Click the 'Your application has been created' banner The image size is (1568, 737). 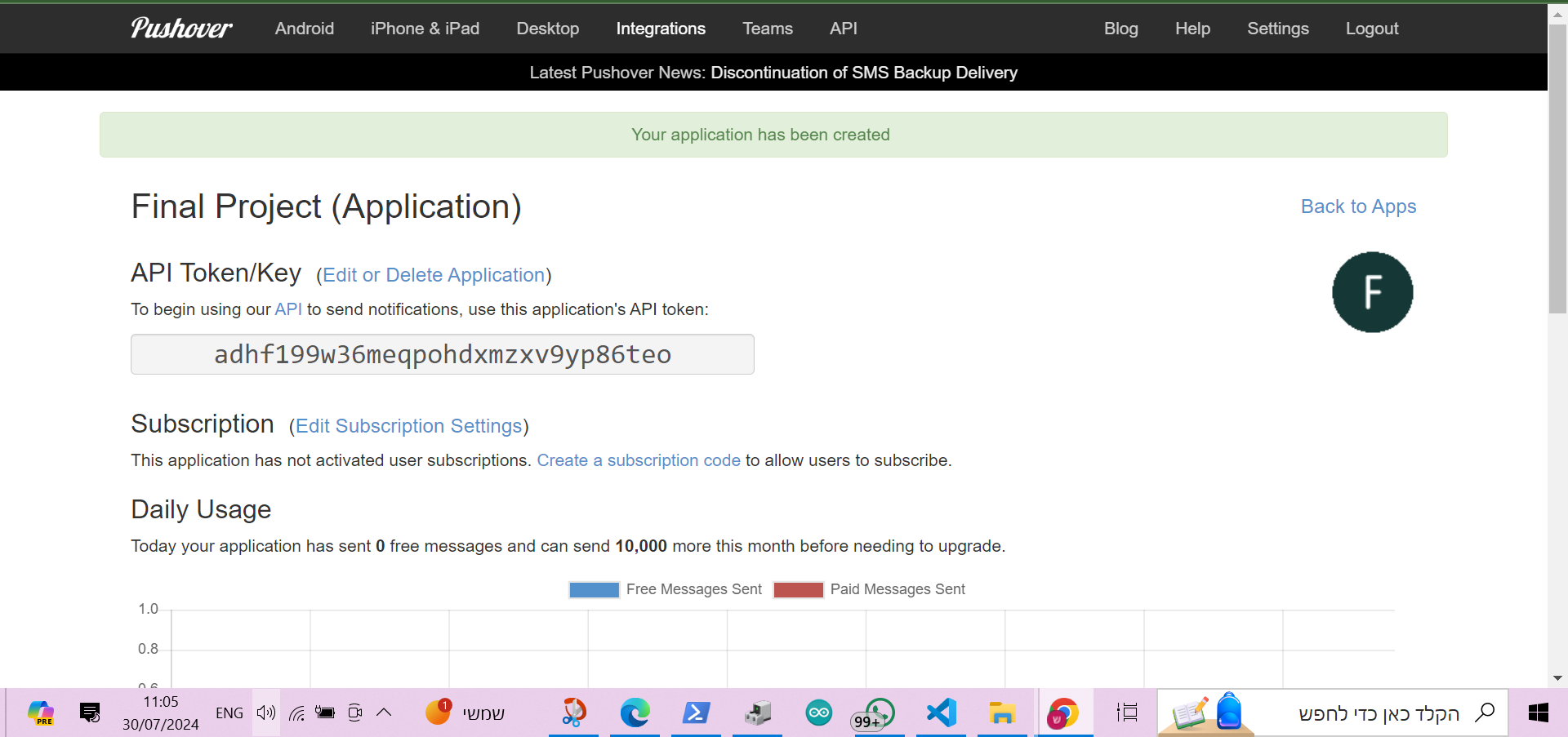tap(773, 135)
